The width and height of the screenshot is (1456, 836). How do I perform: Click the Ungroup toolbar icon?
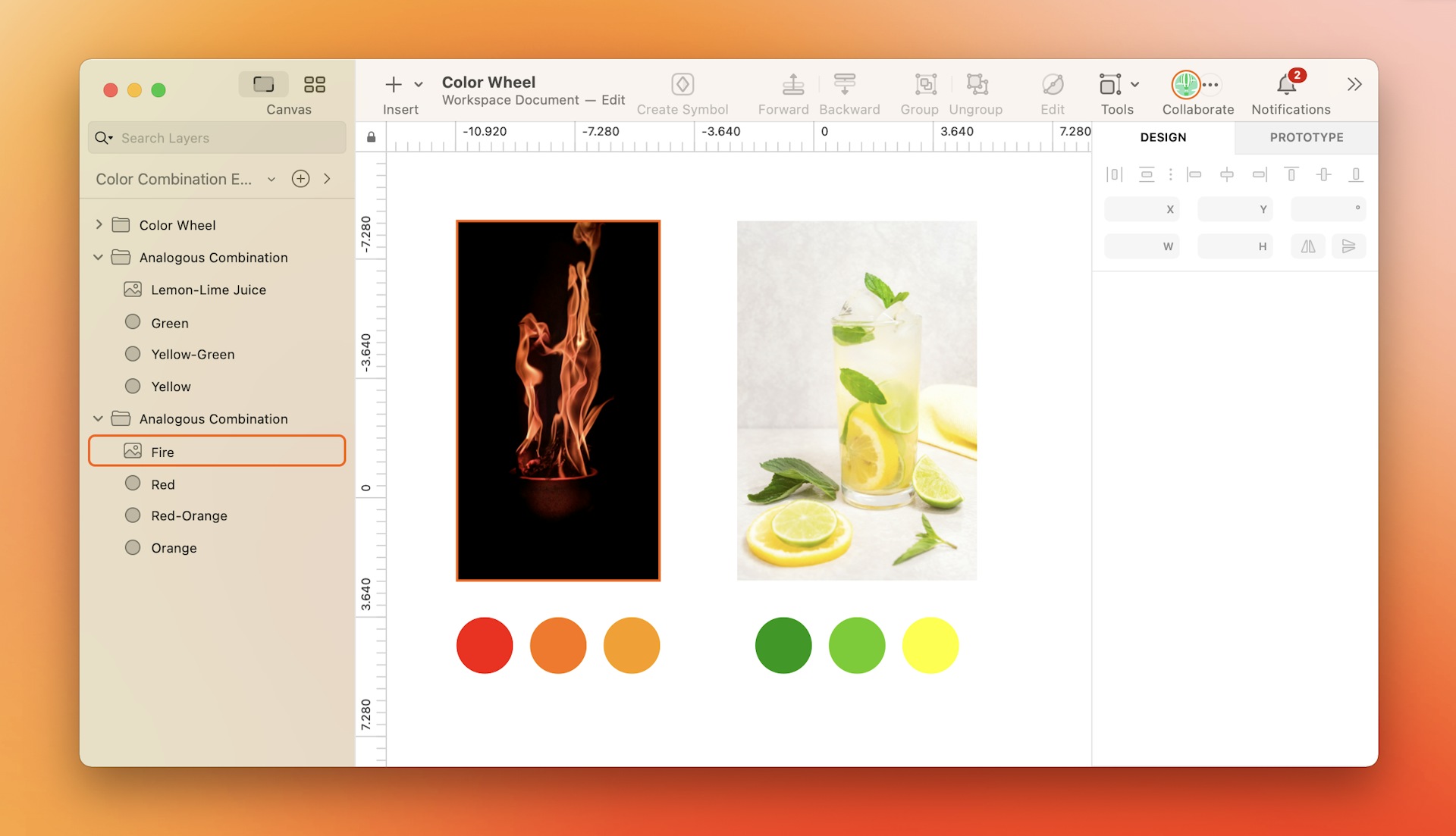[977, 84]
